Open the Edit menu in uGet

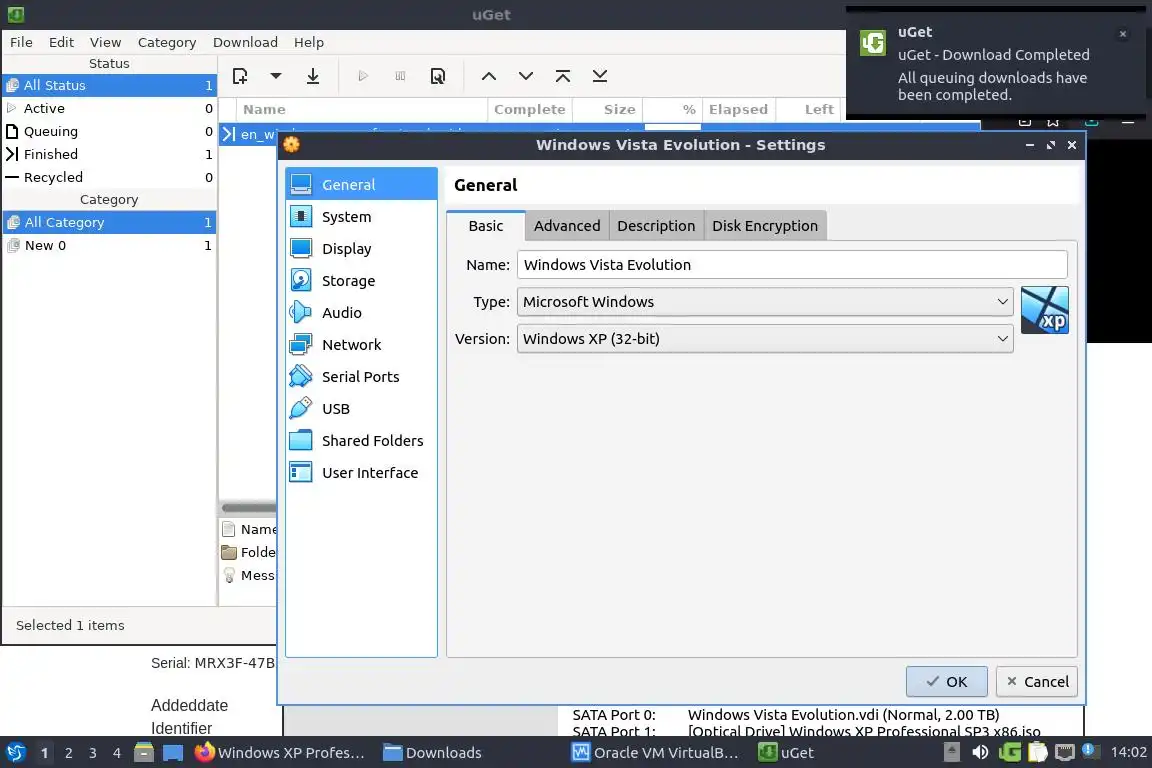[61, 42]
